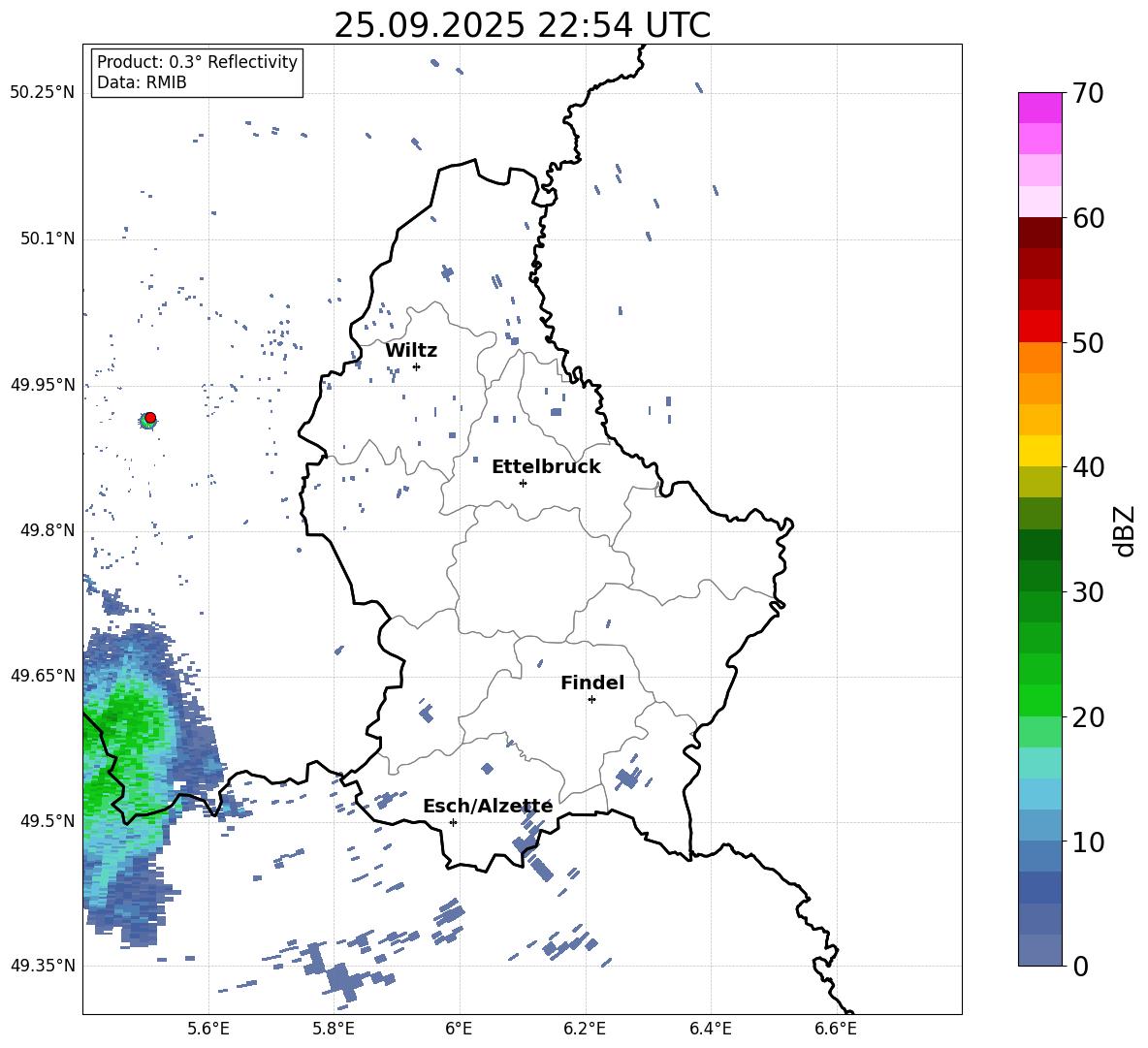1148x1048 pixels.
Task: Click the magenta swatch atop the colorbar
Action: click(1039, 108)
